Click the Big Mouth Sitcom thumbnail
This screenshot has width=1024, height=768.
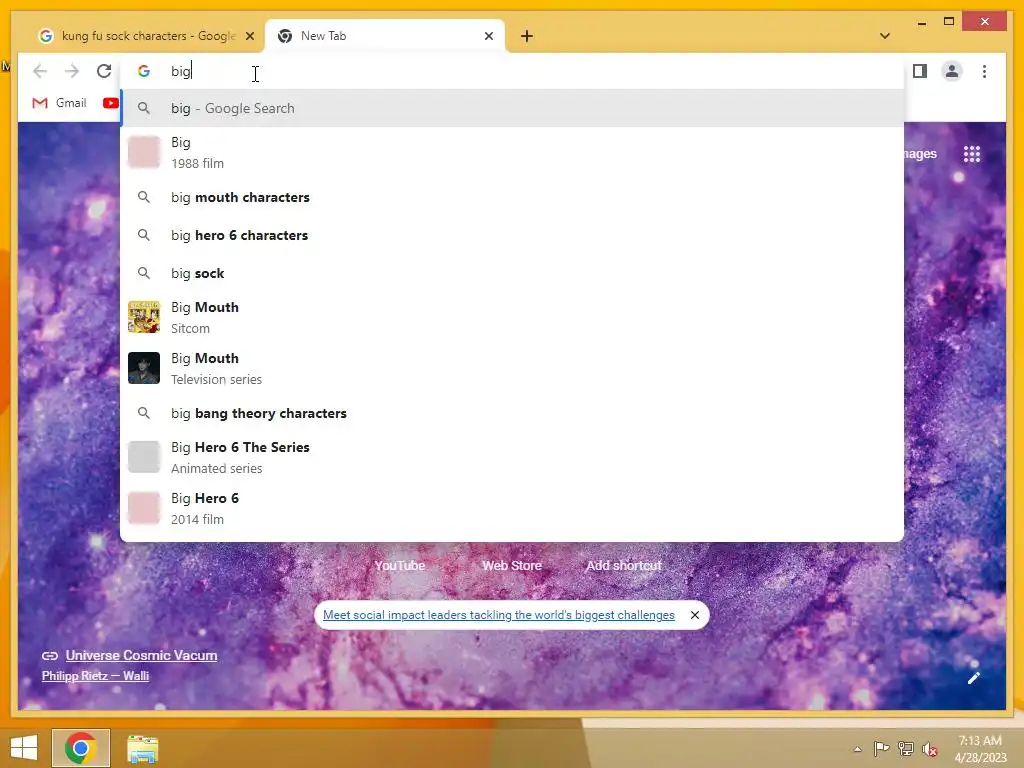[144, 317]
